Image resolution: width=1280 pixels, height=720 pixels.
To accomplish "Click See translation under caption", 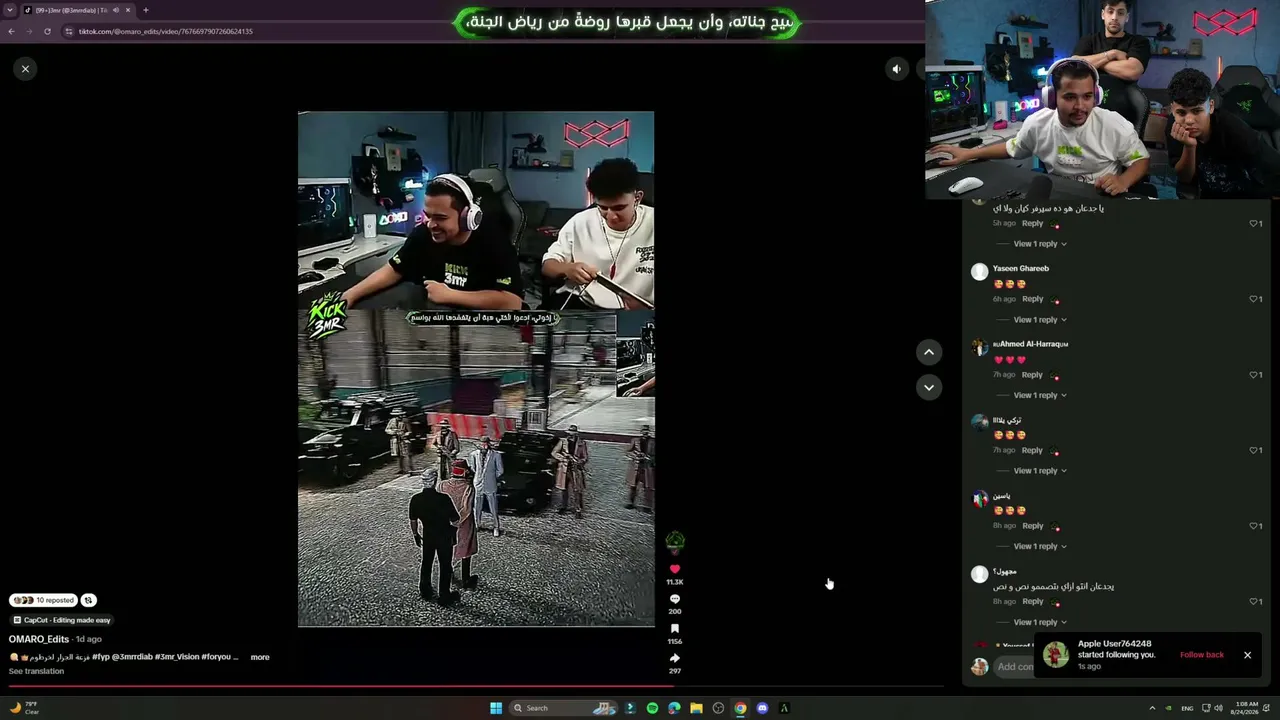I will click(36, 671).
